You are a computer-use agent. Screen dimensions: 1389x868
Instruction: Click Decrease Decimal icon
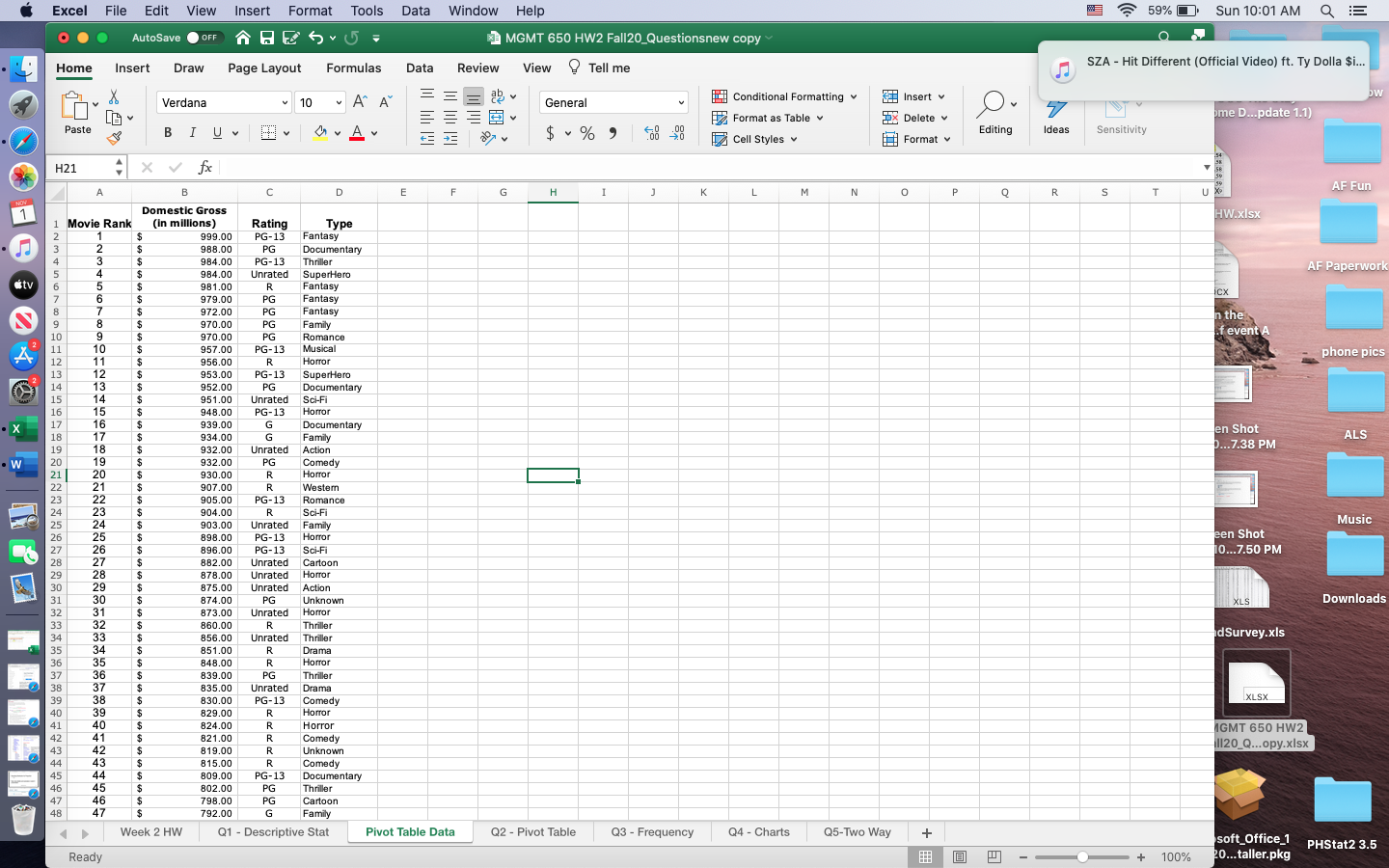pos(677,133)
